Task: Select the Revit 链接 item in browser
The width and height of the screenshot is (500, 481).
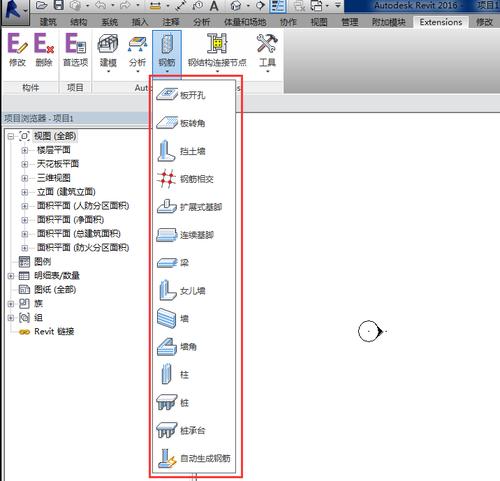Action: pos(47,332)
